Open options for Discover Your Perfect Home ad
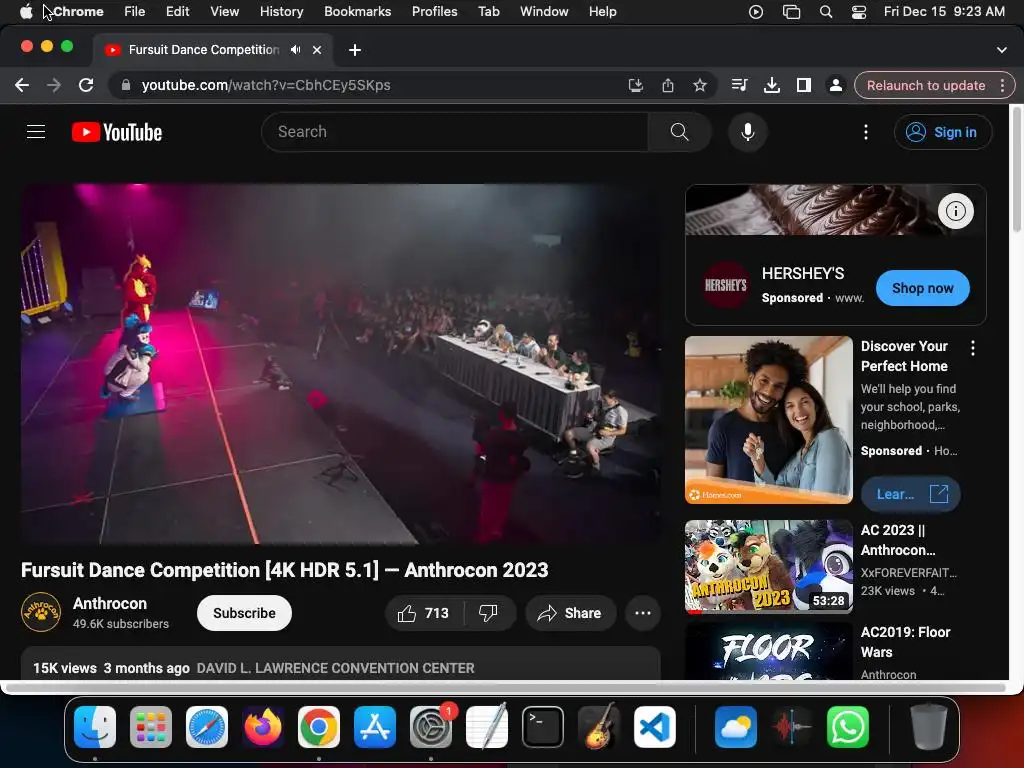Screen dimensions: 1024x768 (973, 348)
